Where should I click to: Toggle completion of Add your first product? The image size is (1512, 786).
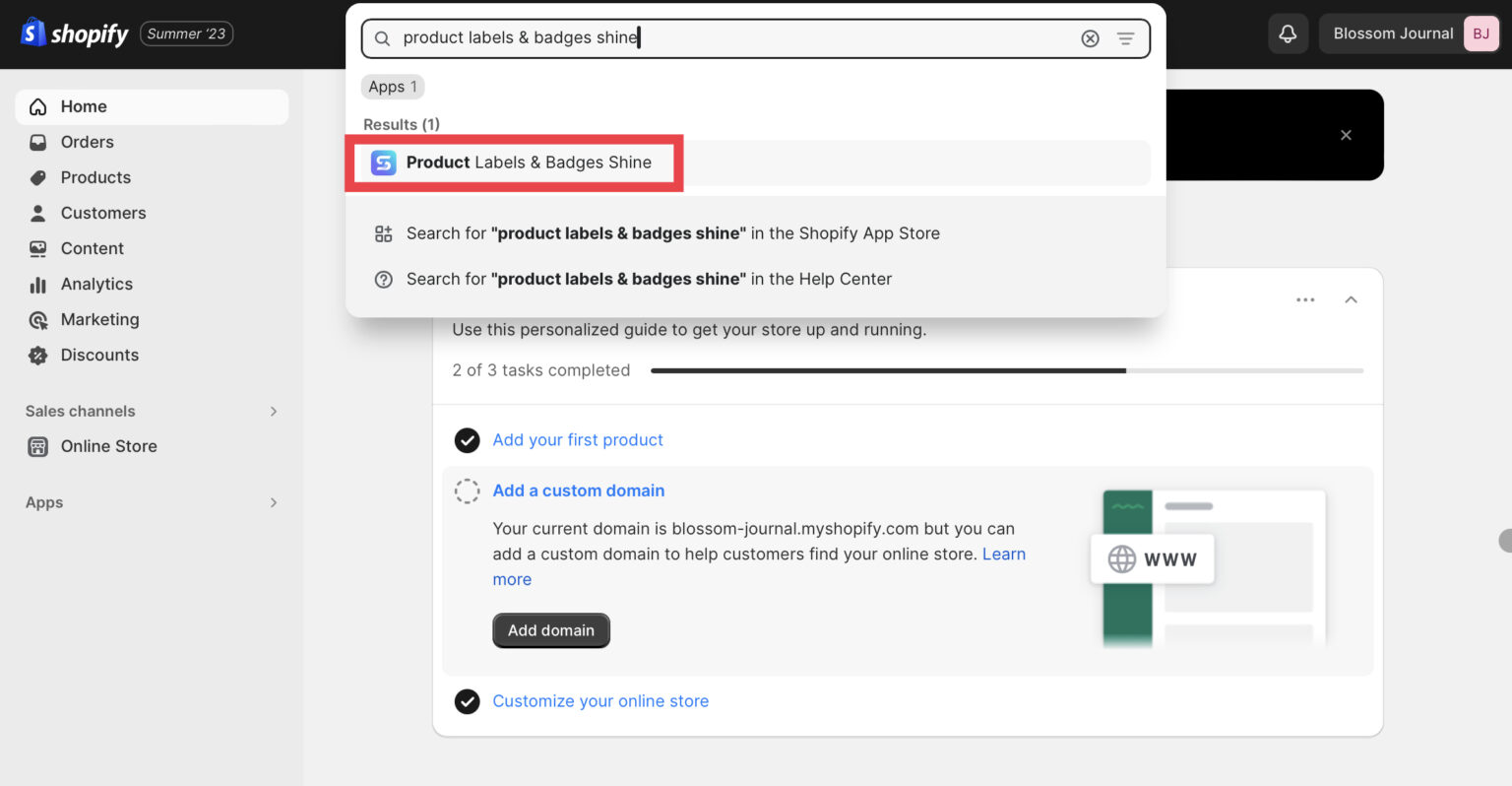(x=467, y=440)
